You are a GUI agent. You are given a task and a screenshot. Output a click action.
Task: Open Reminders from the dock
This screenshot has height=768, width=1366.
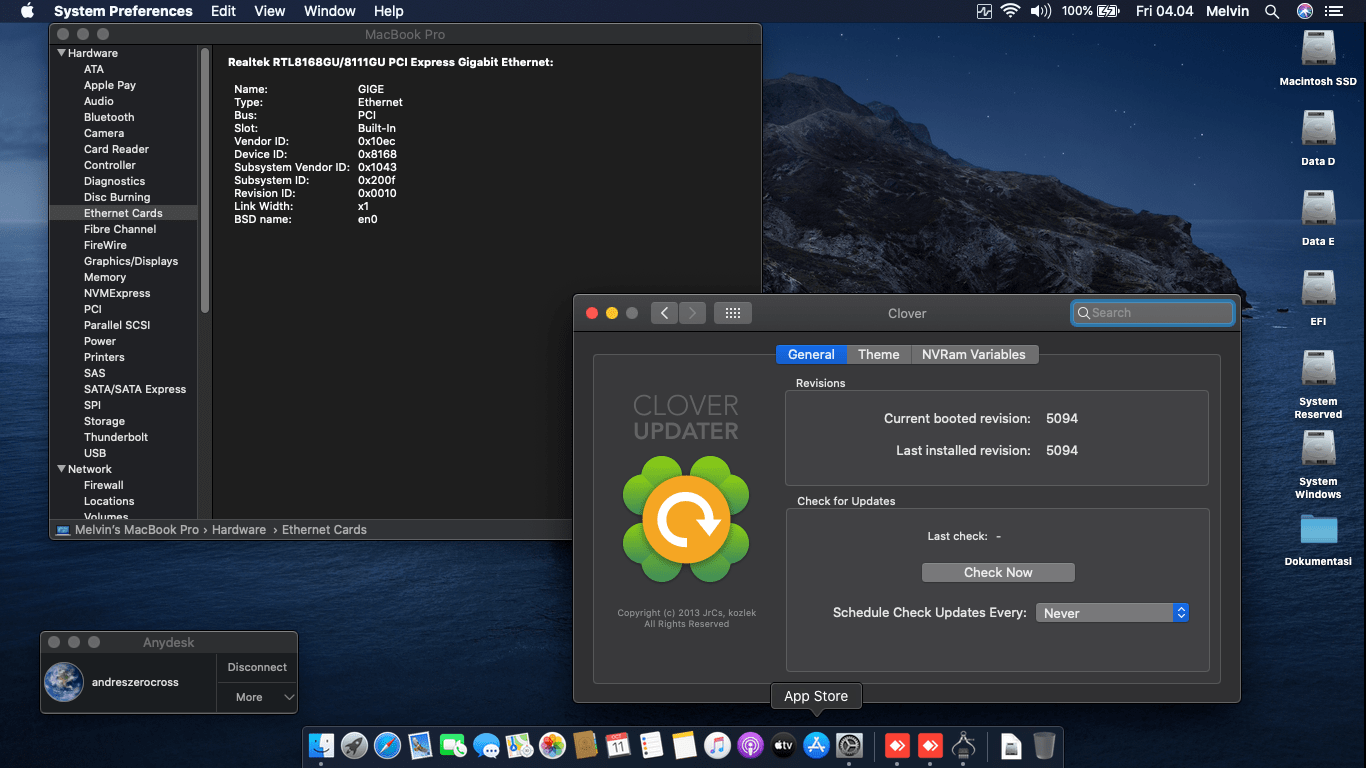pos(651,745)
